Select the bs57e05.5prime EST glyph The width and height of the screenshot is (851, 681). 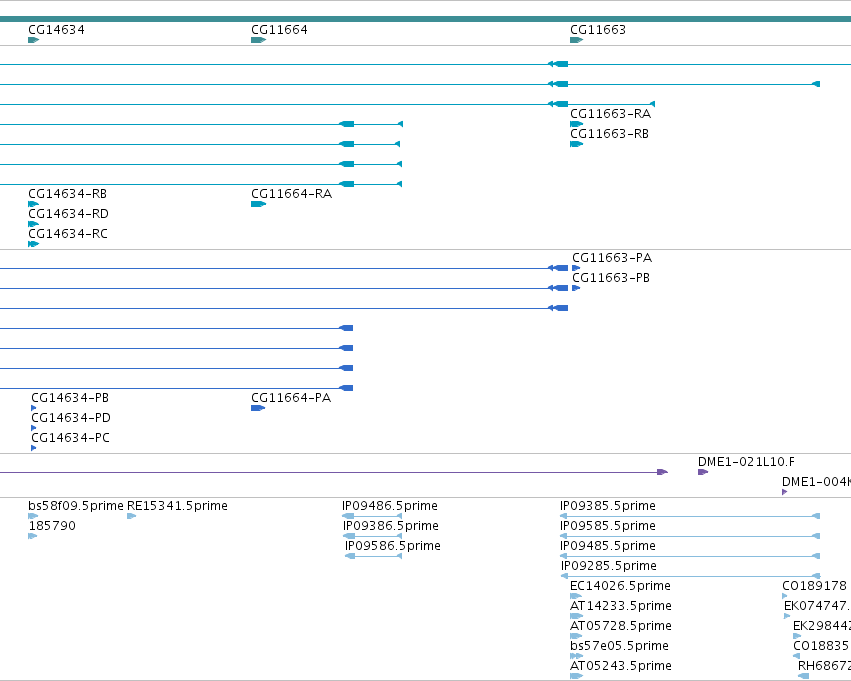click(576, 656)
